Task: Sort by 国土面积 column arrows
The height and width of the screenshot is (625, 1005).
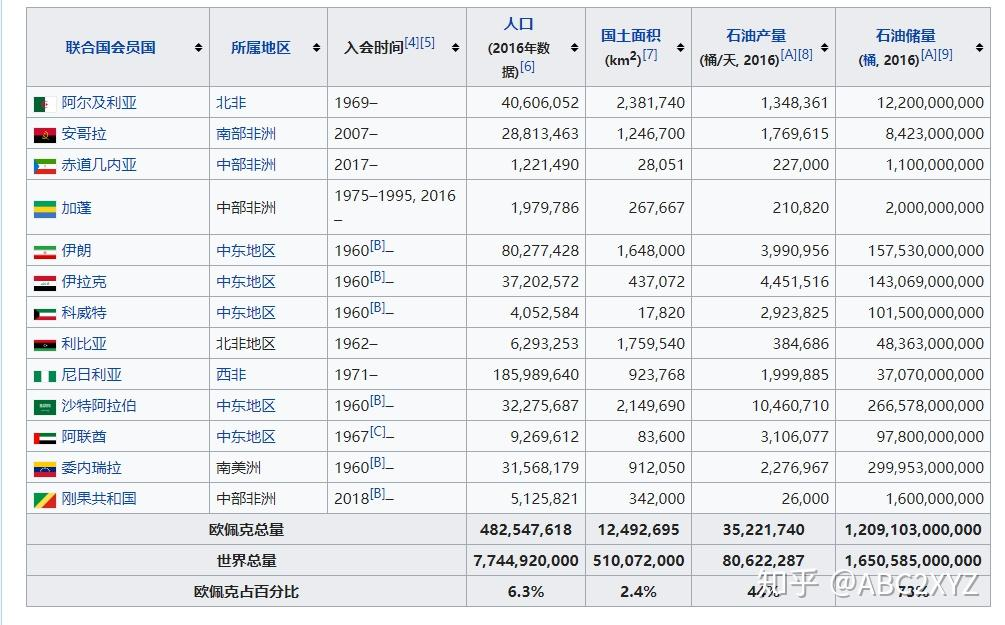Action: 680,47
